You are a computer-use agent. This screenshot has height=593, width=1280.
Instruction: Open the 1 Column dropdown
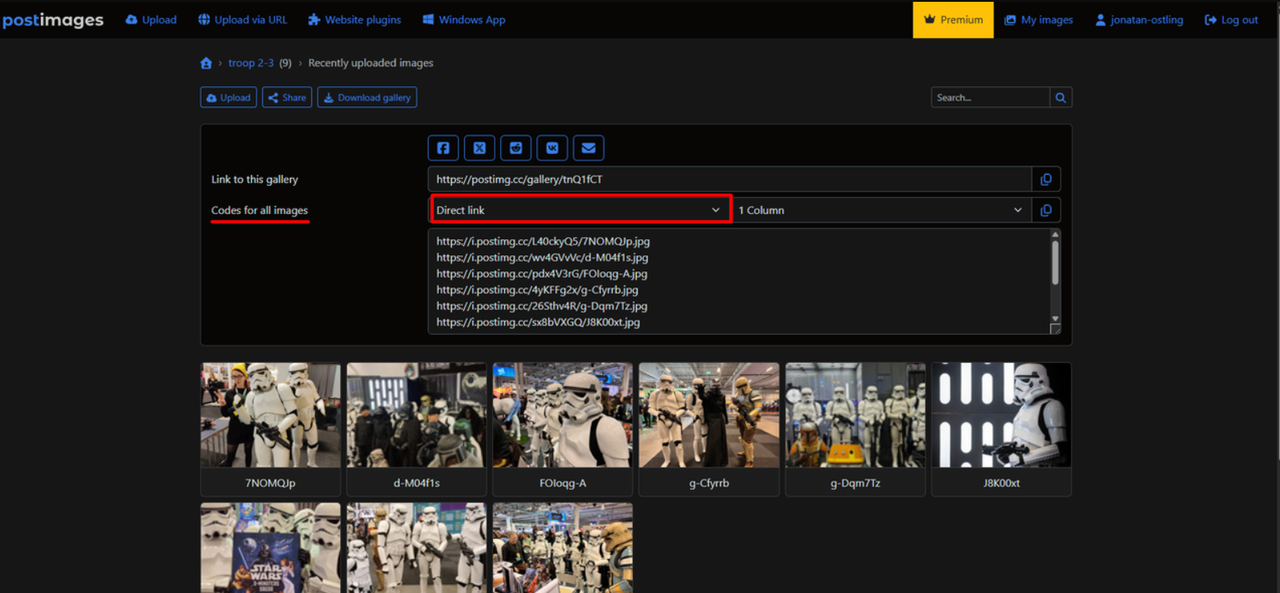click(881, 210)
